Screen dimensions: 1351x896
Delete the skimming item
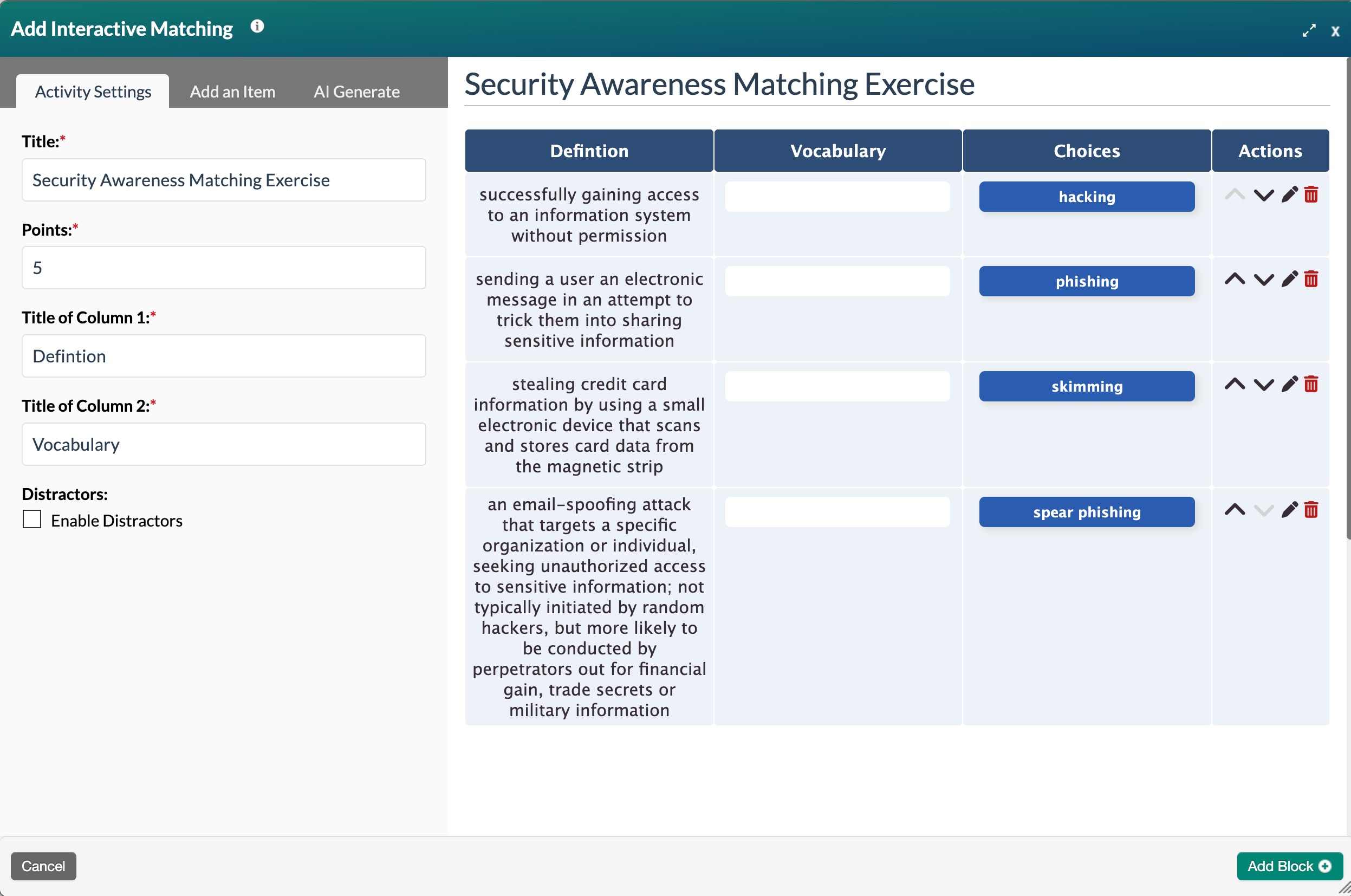click(x=1311, y=384)
